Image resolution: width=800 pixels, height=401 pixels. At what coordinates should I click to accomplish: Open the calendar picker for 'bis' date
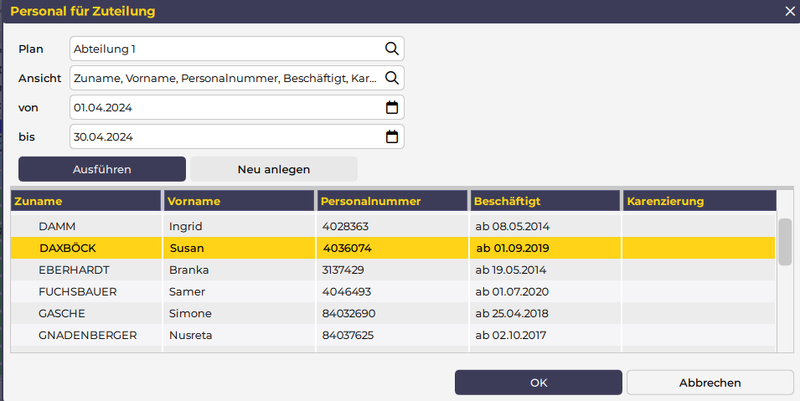coord(392,137)
